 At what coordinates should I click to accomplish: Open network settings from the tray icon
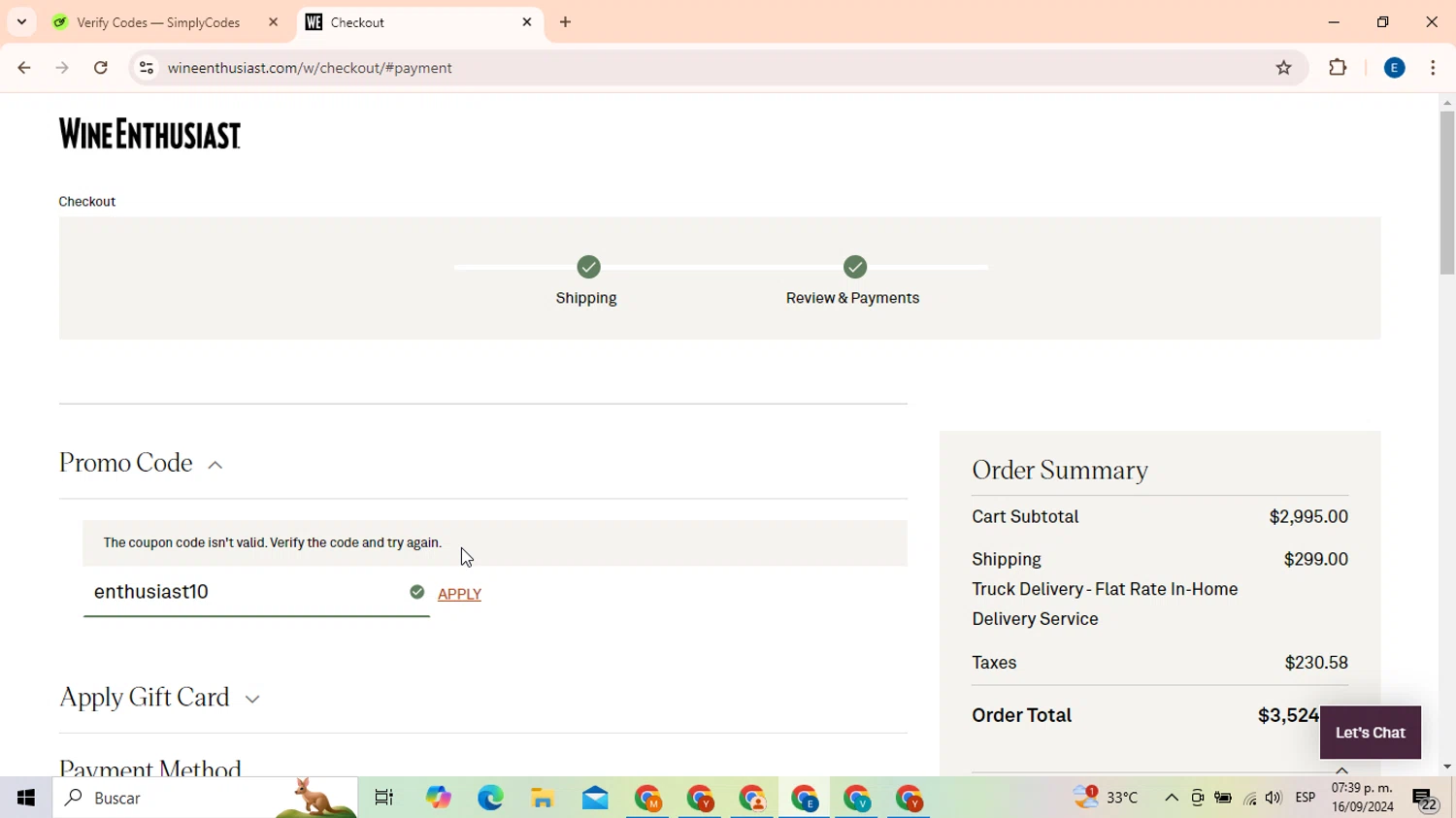(x=1249, y=799)
